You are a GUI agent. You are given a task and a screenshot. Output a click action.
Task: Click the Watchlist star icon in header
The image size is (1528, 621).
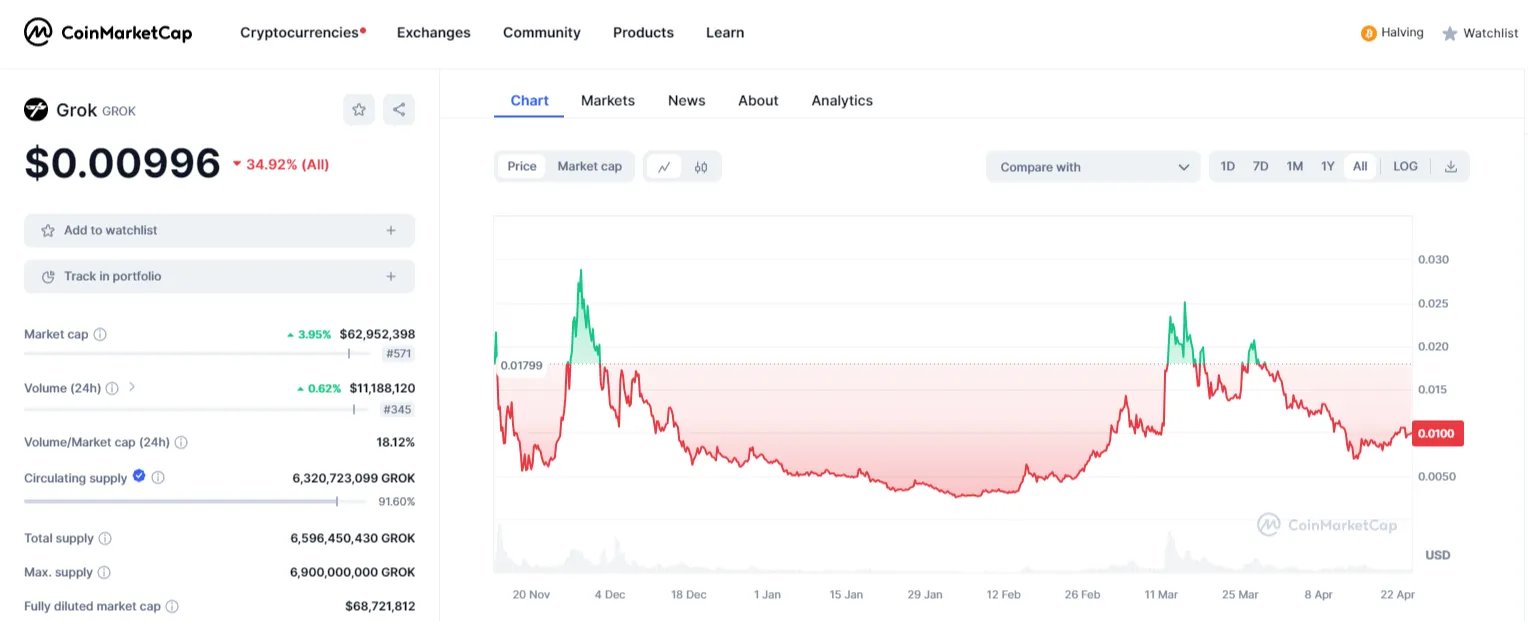pos(1450,33)
